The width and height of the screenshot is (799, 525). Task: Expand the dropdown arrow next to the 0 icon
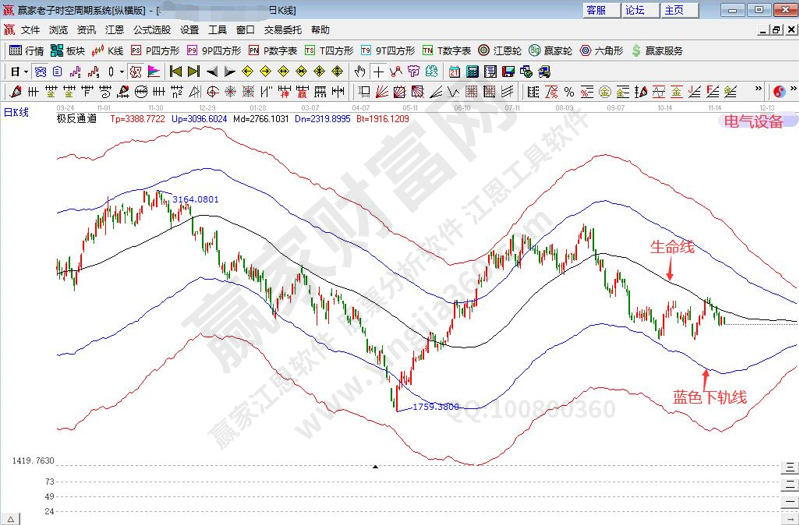tap(122, 72)
